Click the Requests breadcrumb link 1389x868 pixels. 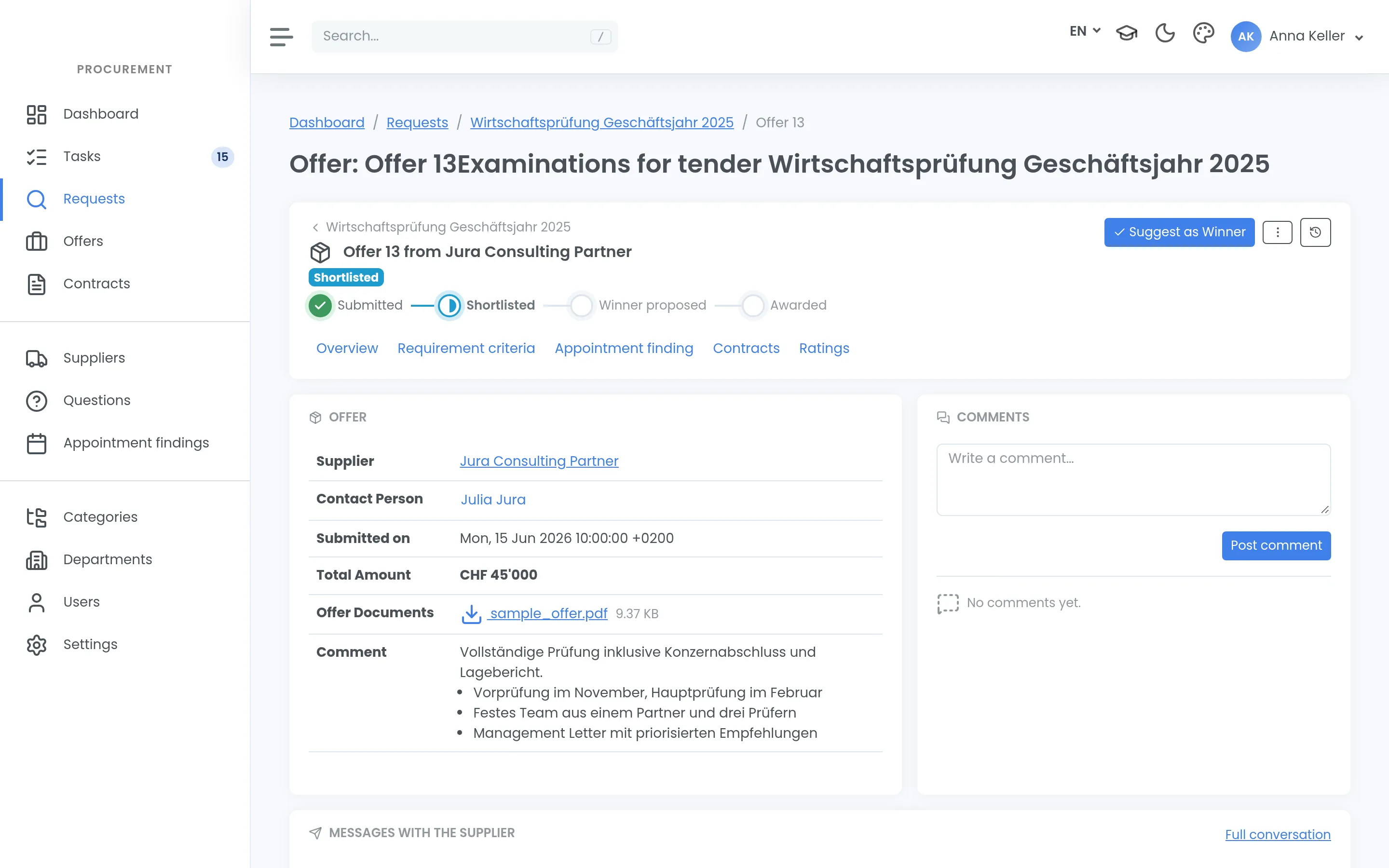tap(417, 123)
